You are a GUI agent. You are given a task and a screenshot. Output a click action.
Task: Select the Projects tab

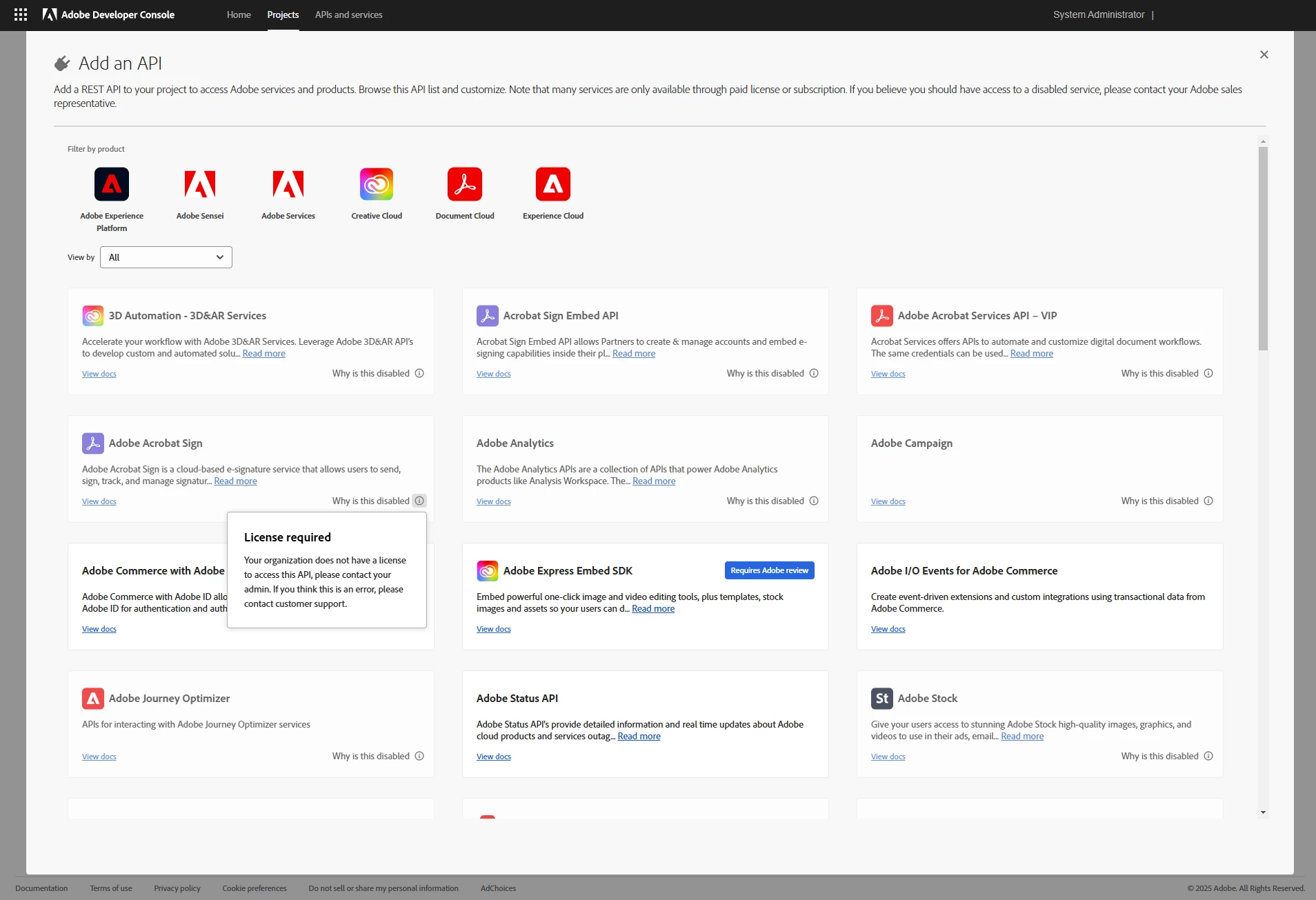click(283, 14)
